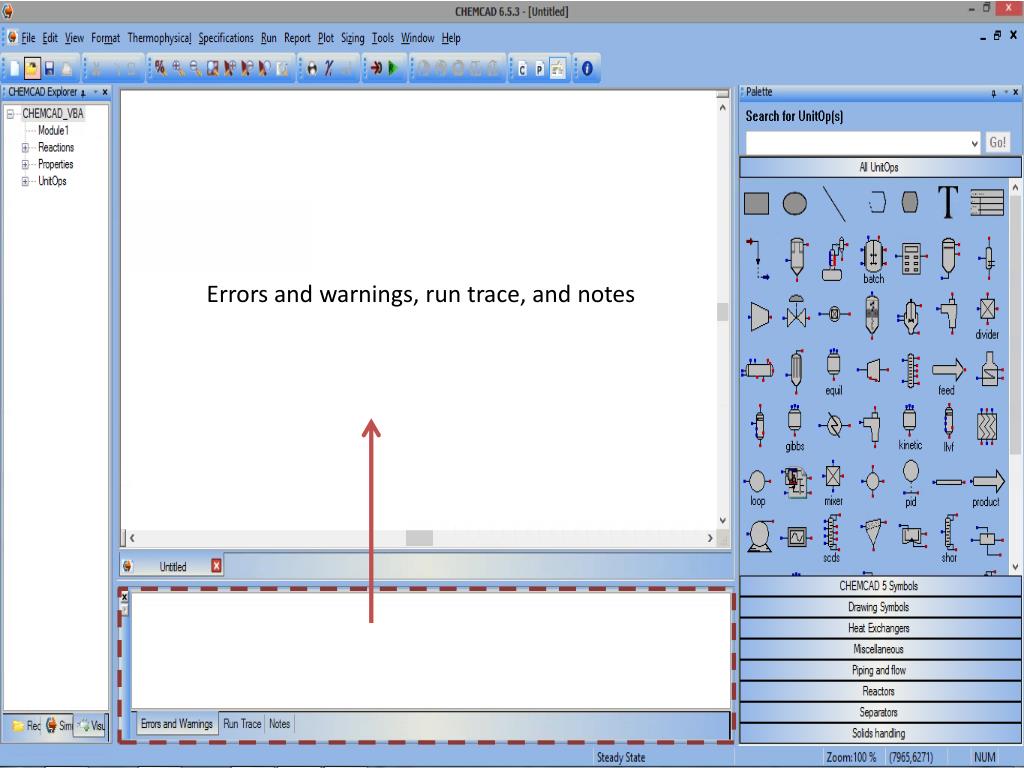Close the Untitled document tab
Screen dimensions: 1024x768
216,566
